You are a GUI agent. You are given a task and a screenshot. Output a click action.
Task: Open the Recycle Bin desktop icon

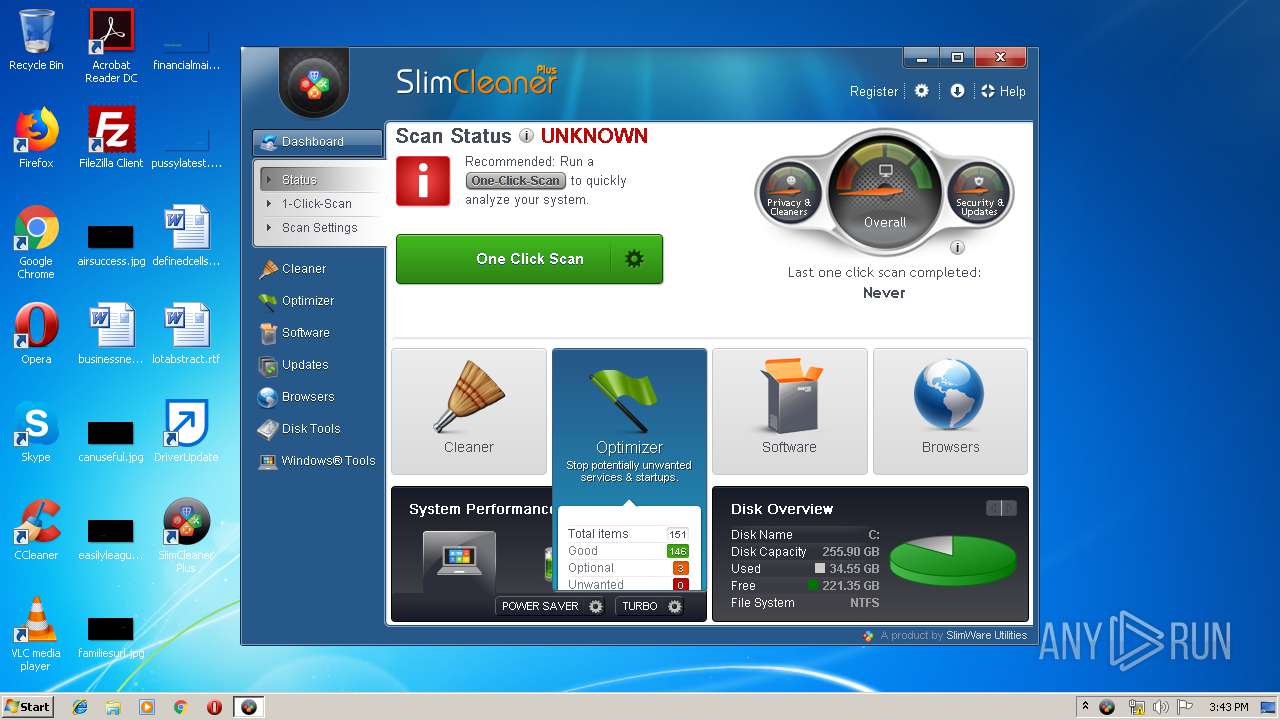pyautogui.click(x=36, y=40)
